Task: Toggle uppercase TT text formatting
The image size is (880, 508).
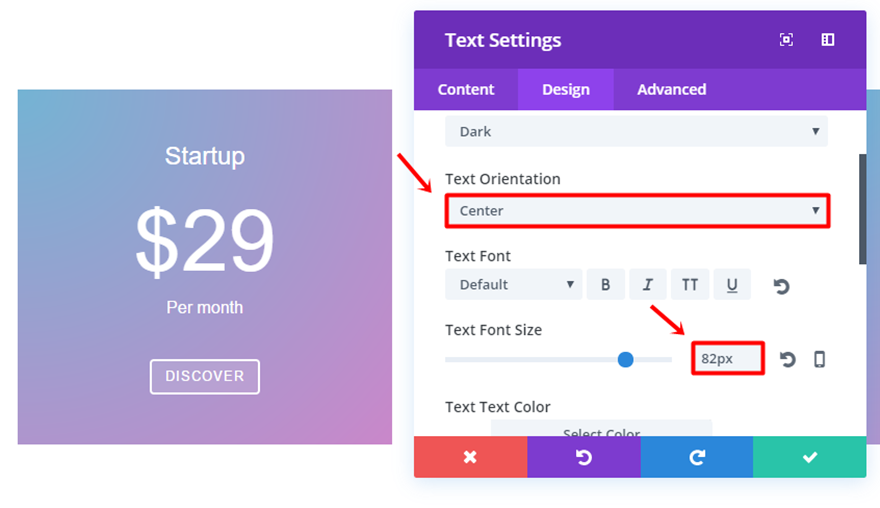Action: (690, 285)
